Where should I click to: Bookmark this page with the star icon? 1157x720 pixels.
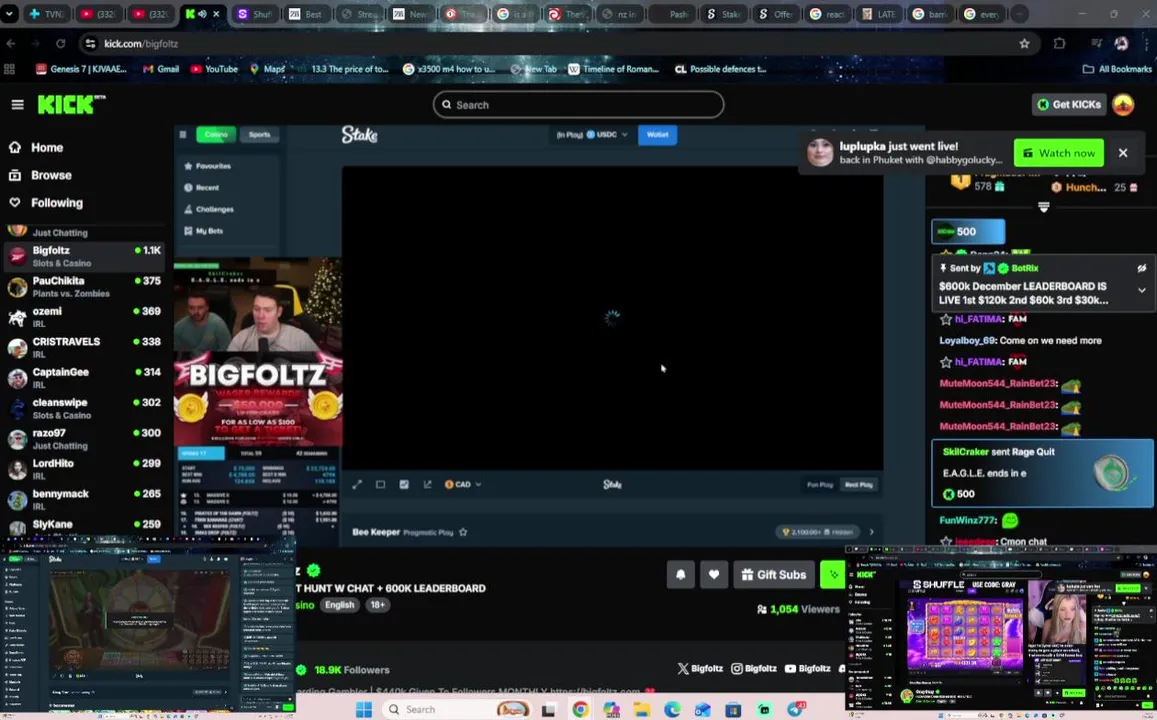pyautogui.click(x=1024, y=44)
